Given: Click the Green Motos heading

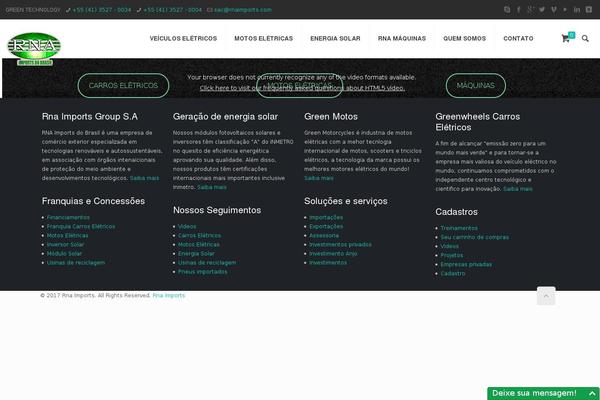Looking at the screenshot, I should click(331, 117).
